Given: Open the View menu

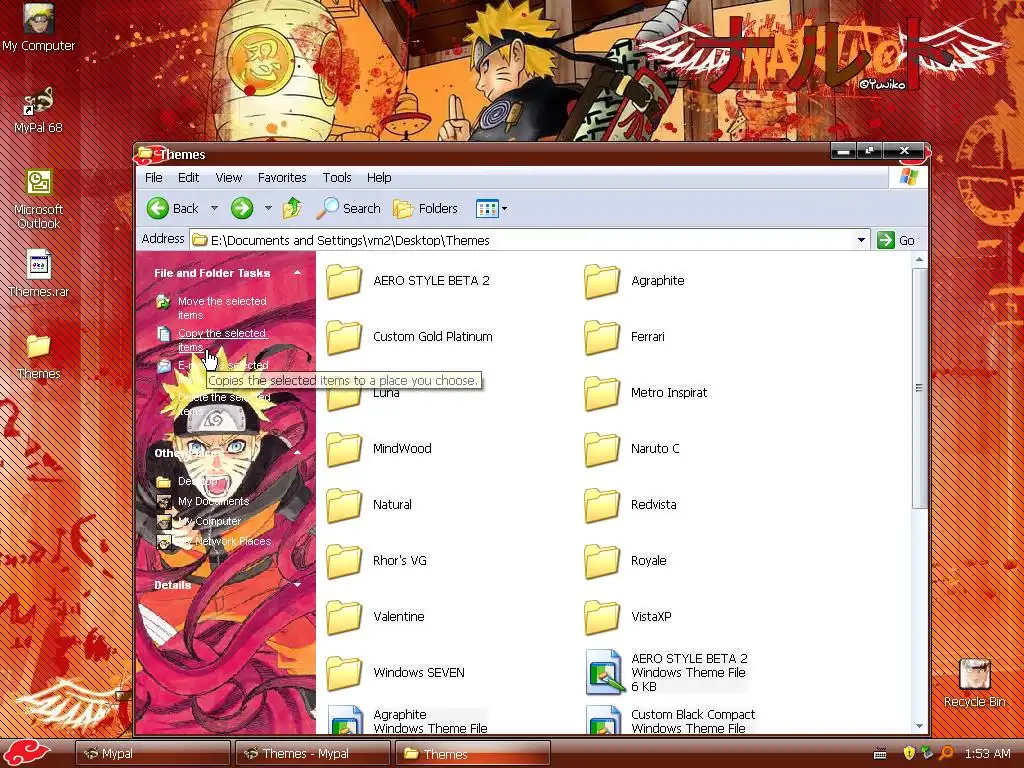Looking at the screenshot, I should coord(229,178).
